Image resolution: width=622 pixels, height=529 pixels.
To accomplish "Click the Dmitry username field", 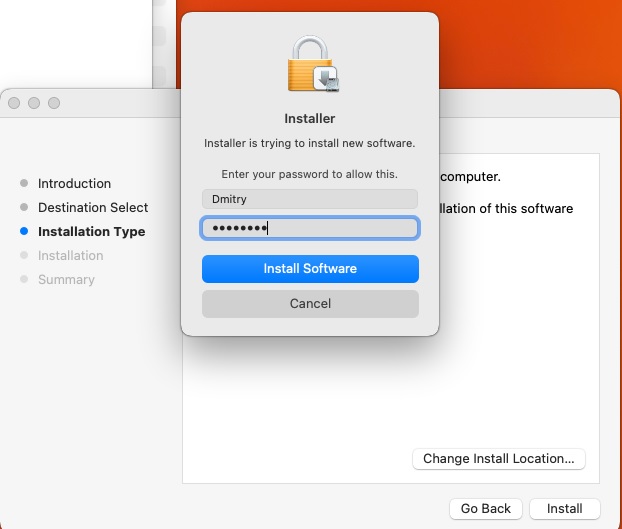I will click(x=310, y=199).
